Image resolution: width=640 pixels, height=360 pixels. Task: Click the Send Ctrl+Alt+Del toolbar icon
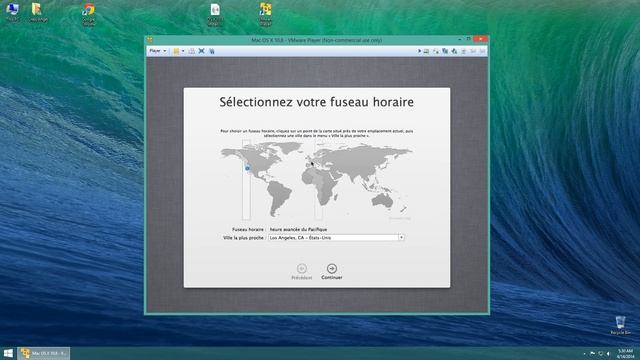pos(191,51)
